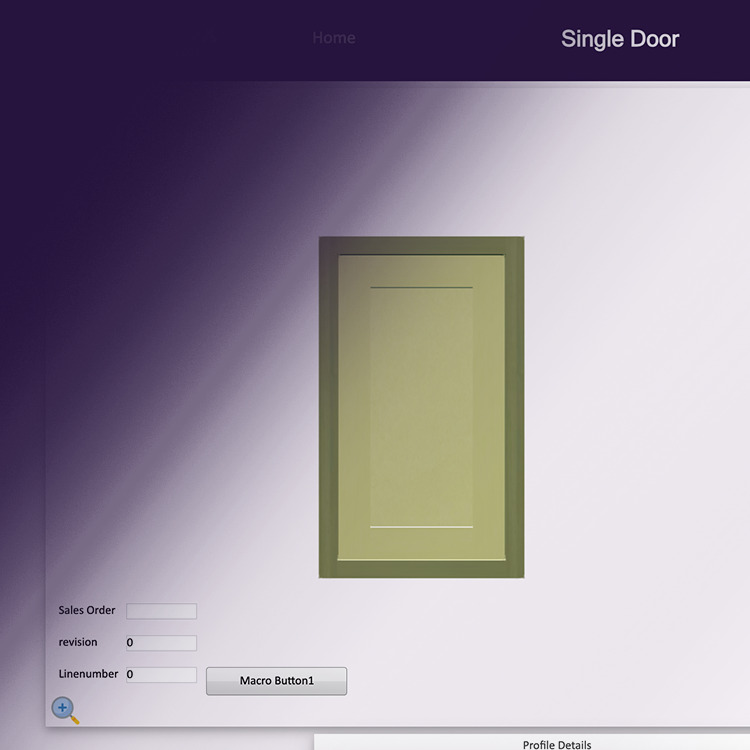Open the Profile Details tab
Image resolution: width=750 pixels, height=750 pixels.
[557, 744]
